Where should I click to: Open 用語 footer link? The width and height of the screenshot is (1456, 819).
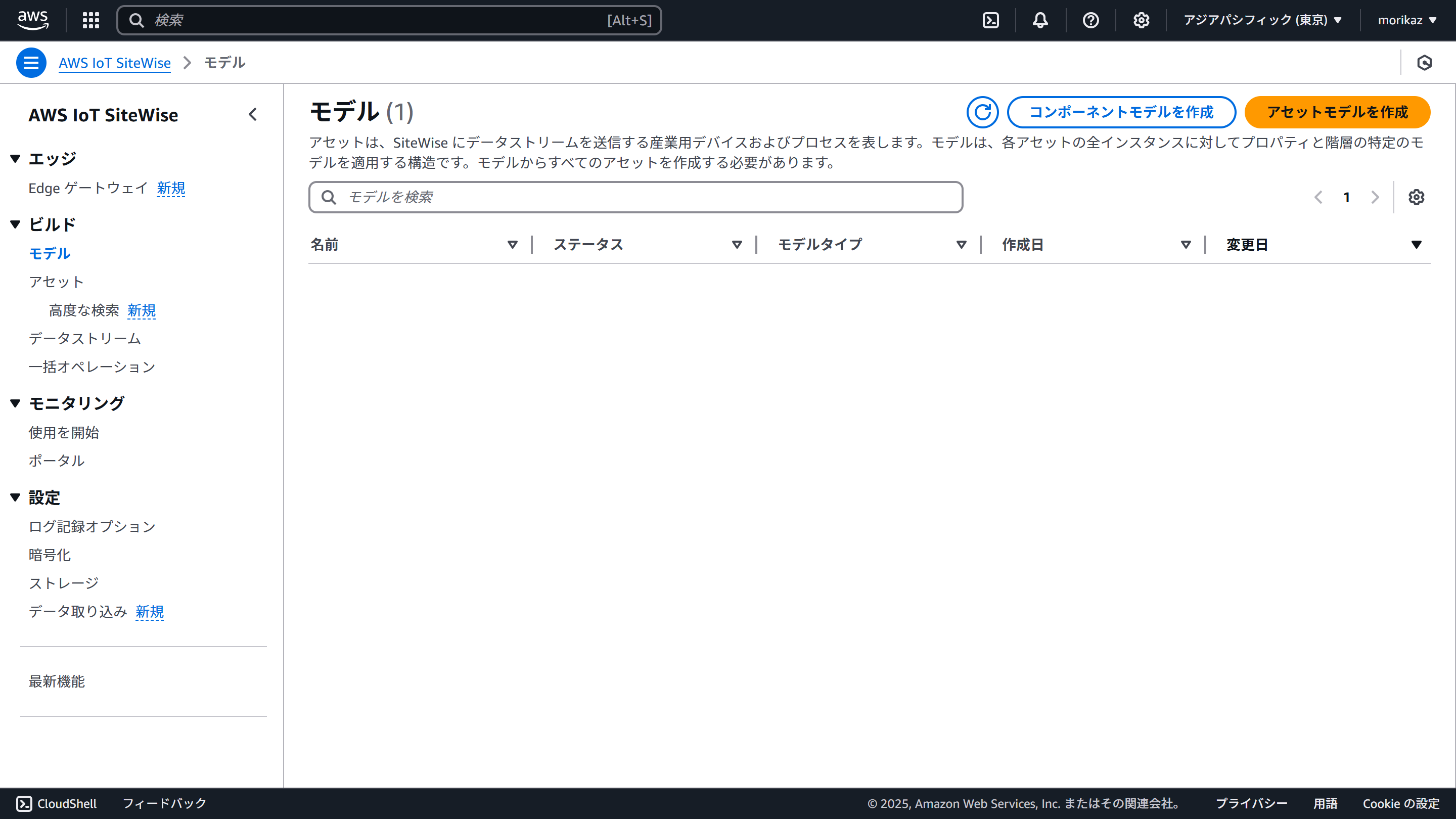pos(1325,803)
